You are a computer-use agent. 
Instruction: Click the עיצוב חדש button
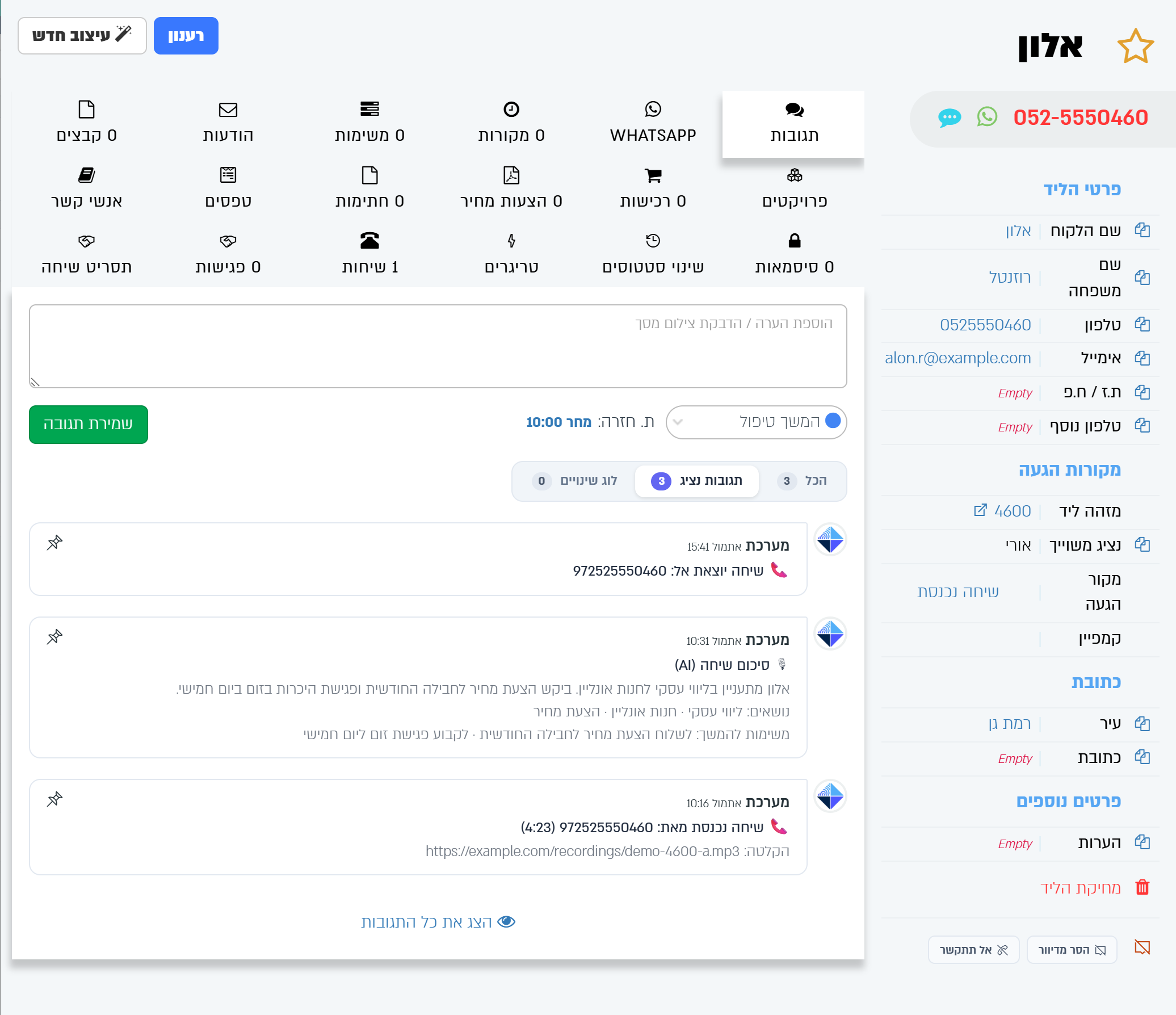[82, 36]
